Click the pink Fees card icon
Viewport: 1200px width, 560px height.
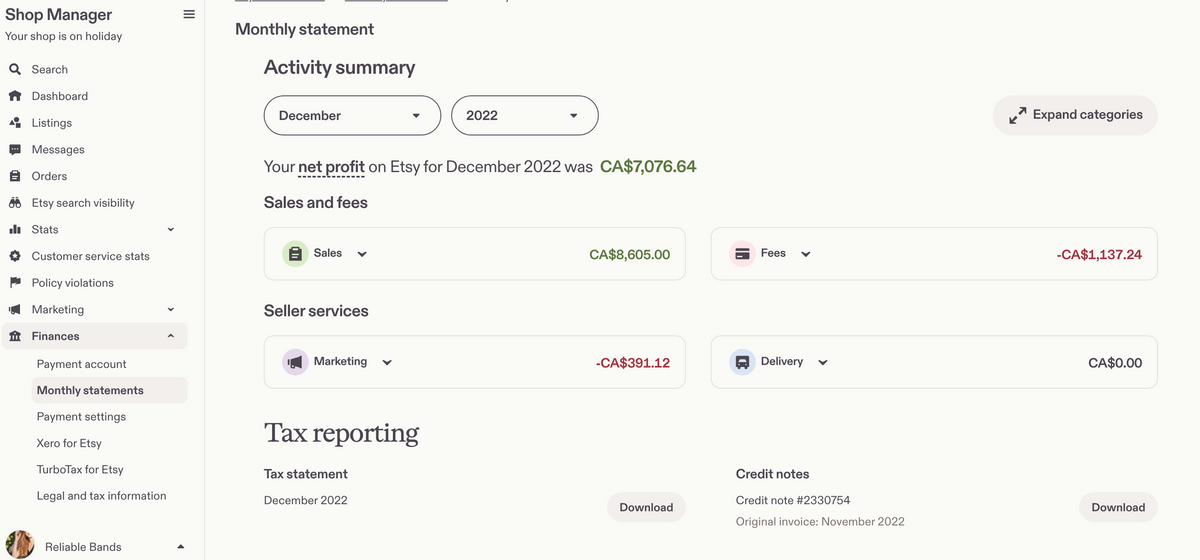pos(742,254)
